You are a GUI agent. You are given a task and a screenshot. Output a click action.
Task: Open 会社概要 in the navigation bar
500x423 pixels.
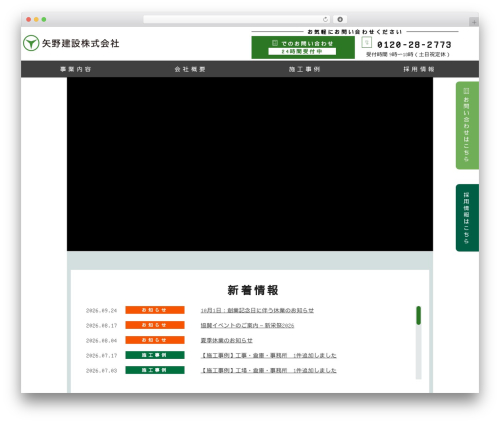point(190,69)
